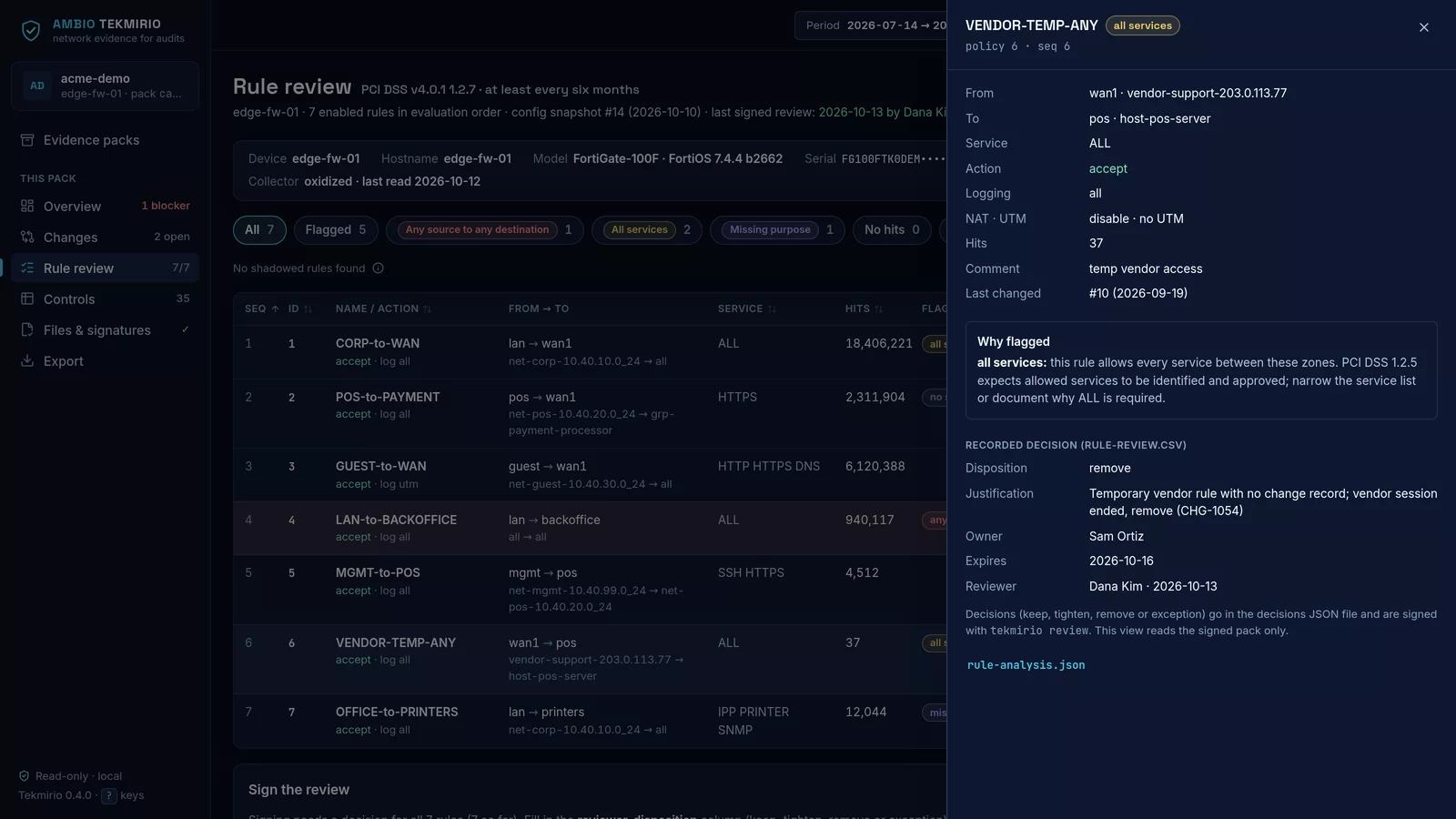Click the Sign the review heading
This screenshot has height=819, width=1456.
pos(298,790)
